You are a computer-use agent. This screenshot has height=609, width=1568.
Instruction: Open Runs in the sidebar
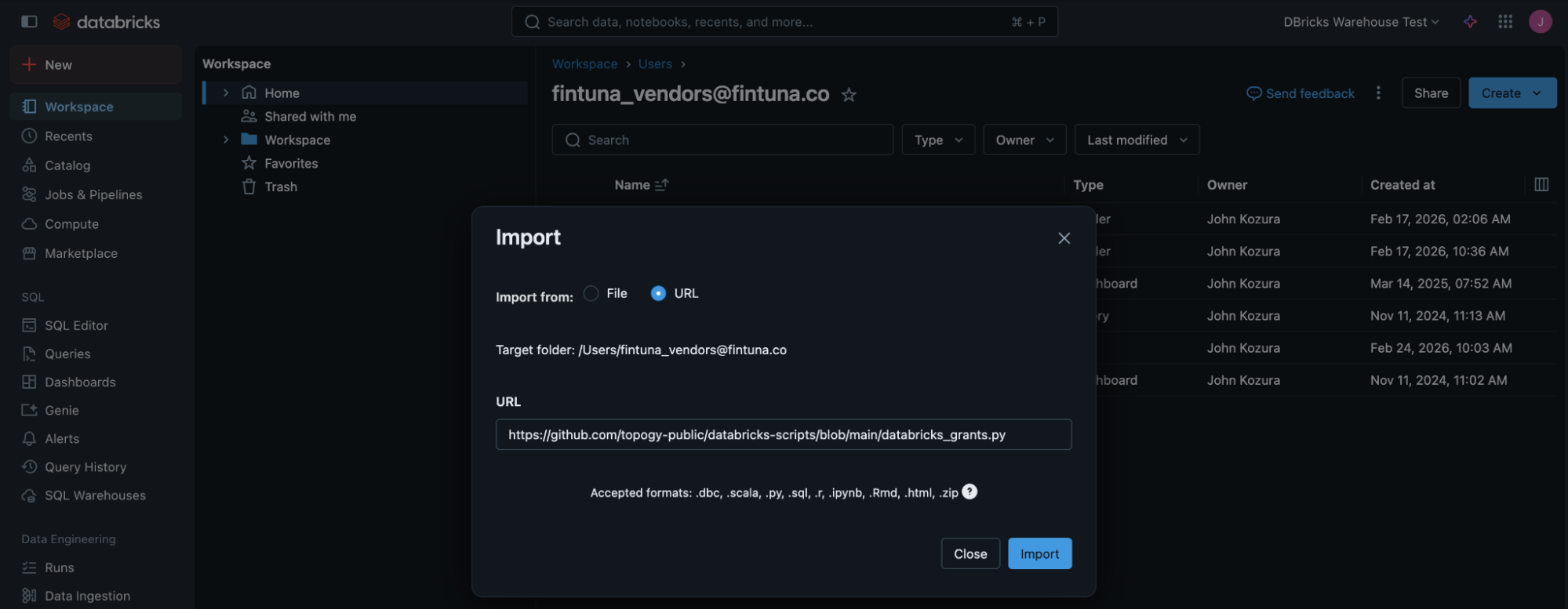(96, 567)
